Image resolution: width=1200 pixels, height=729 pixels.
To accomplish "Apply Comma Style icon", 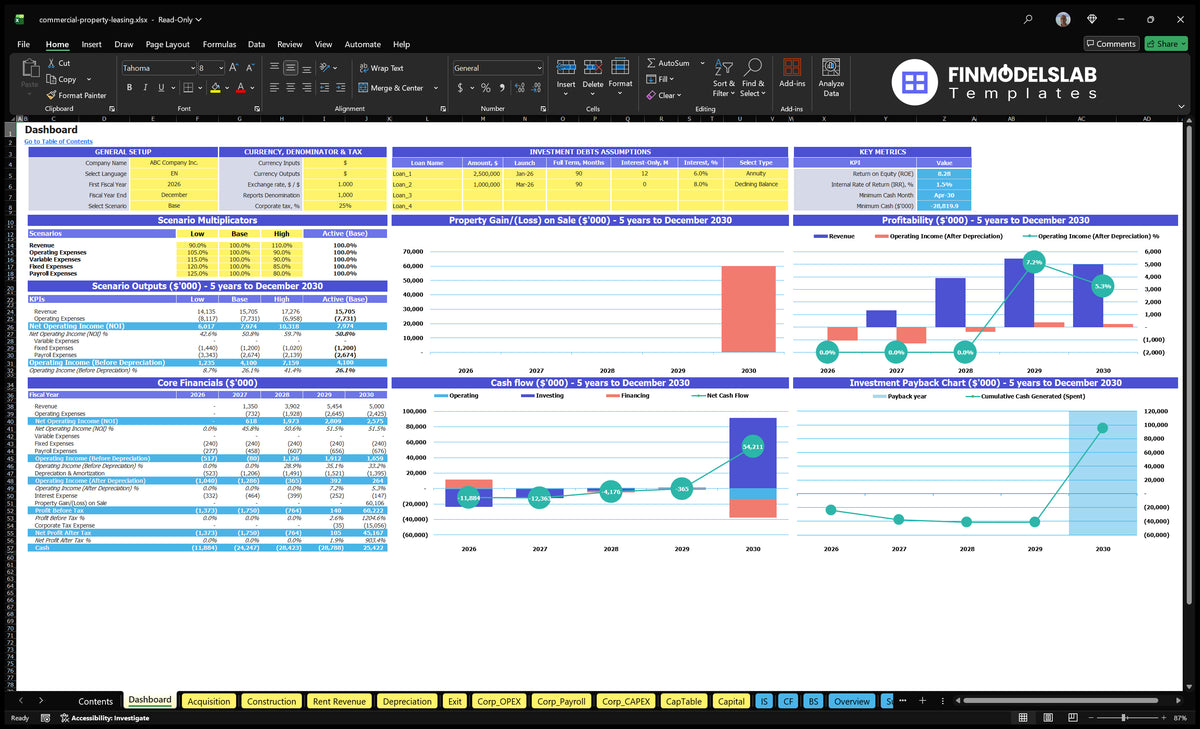I will [x=500, y=88].
